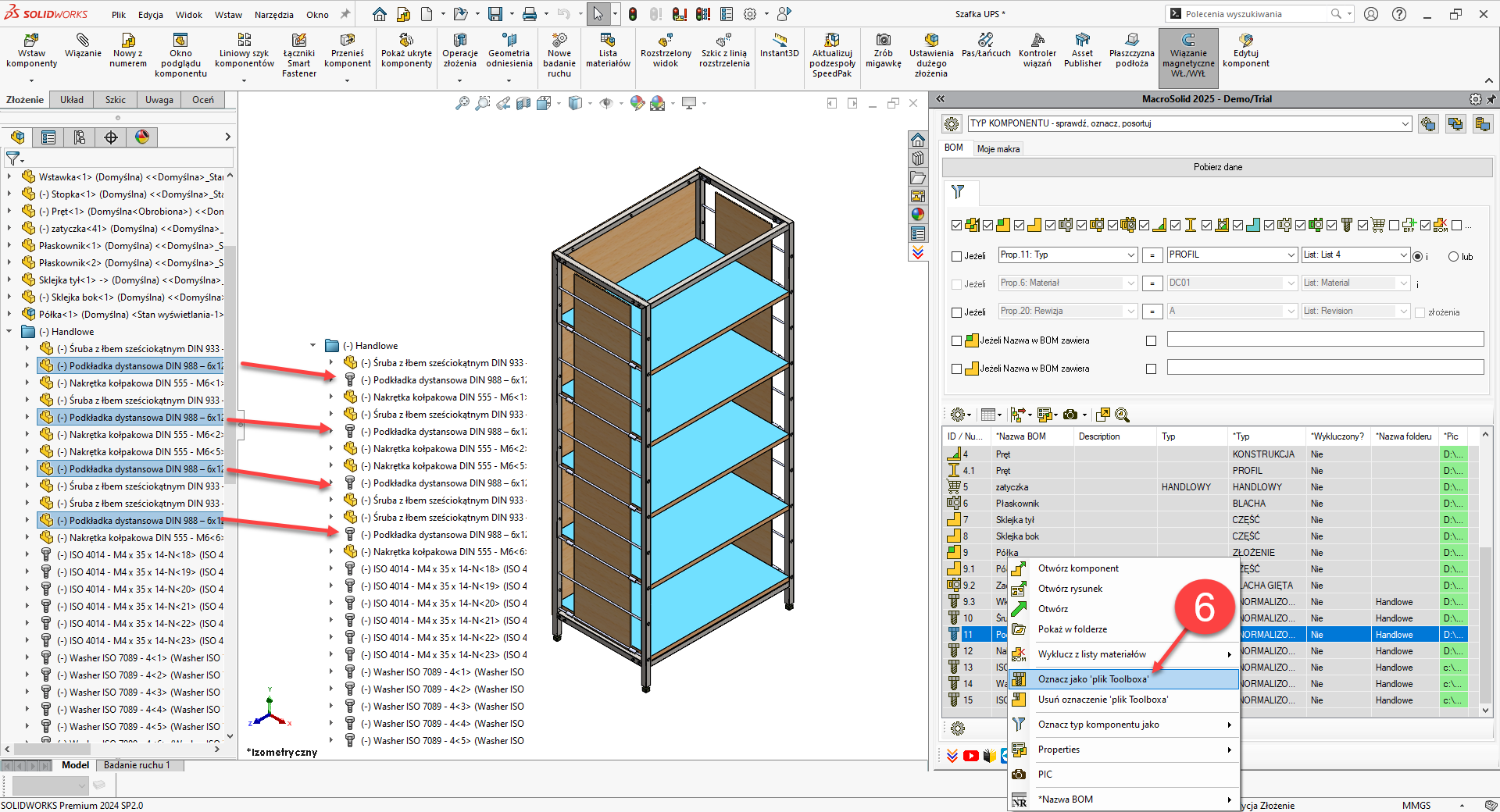
Task: Open Narzędzia menu
Action: pos(274,14)
